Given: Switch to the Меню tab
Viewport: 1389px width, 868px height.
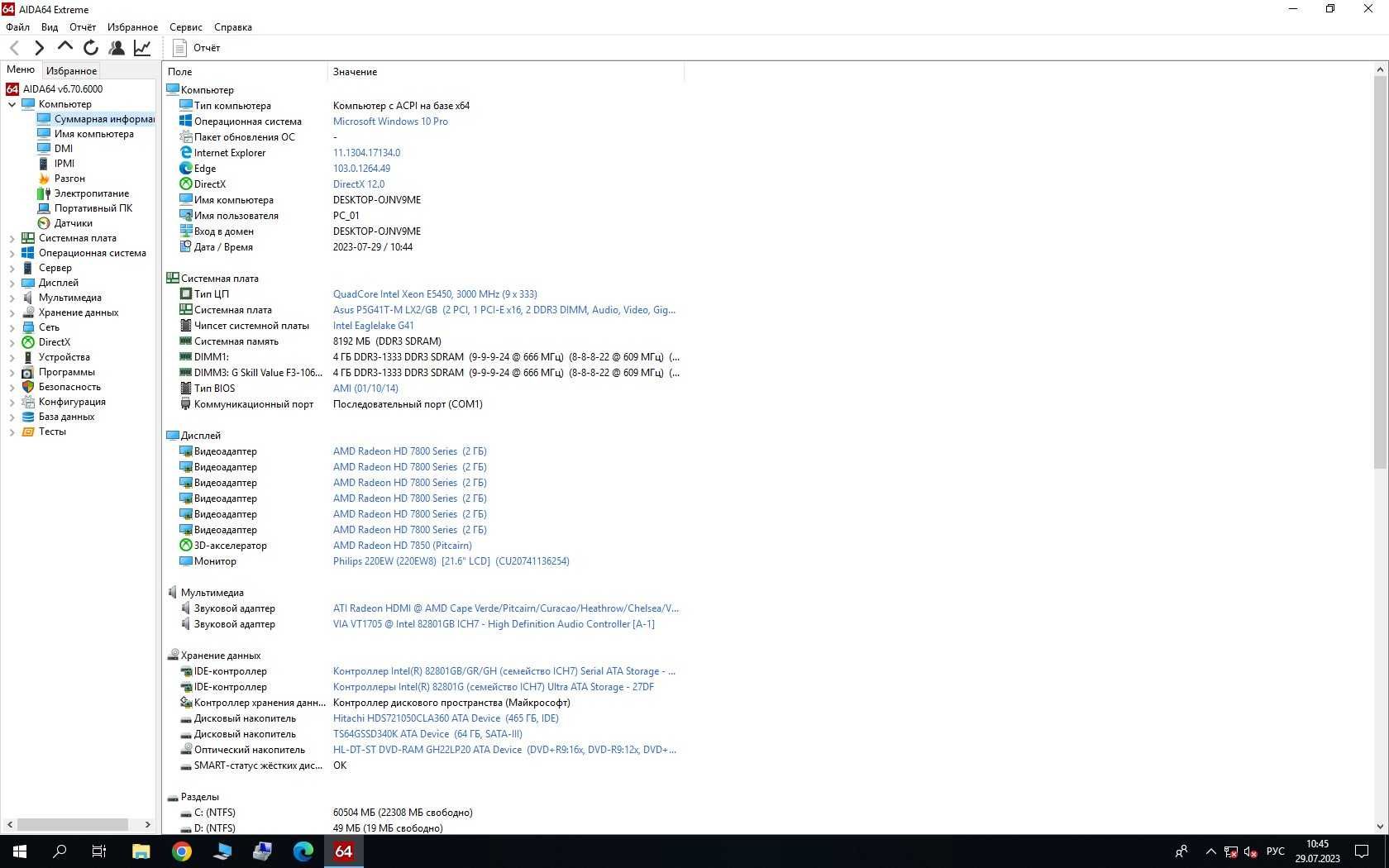Looking at the screenshot, I should [x=21, y=69].
